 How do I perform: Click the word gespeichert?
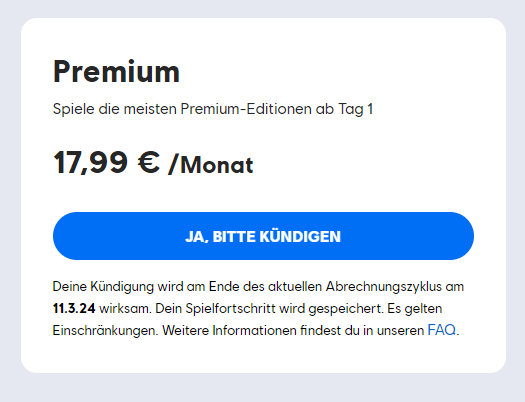point(346,309)
